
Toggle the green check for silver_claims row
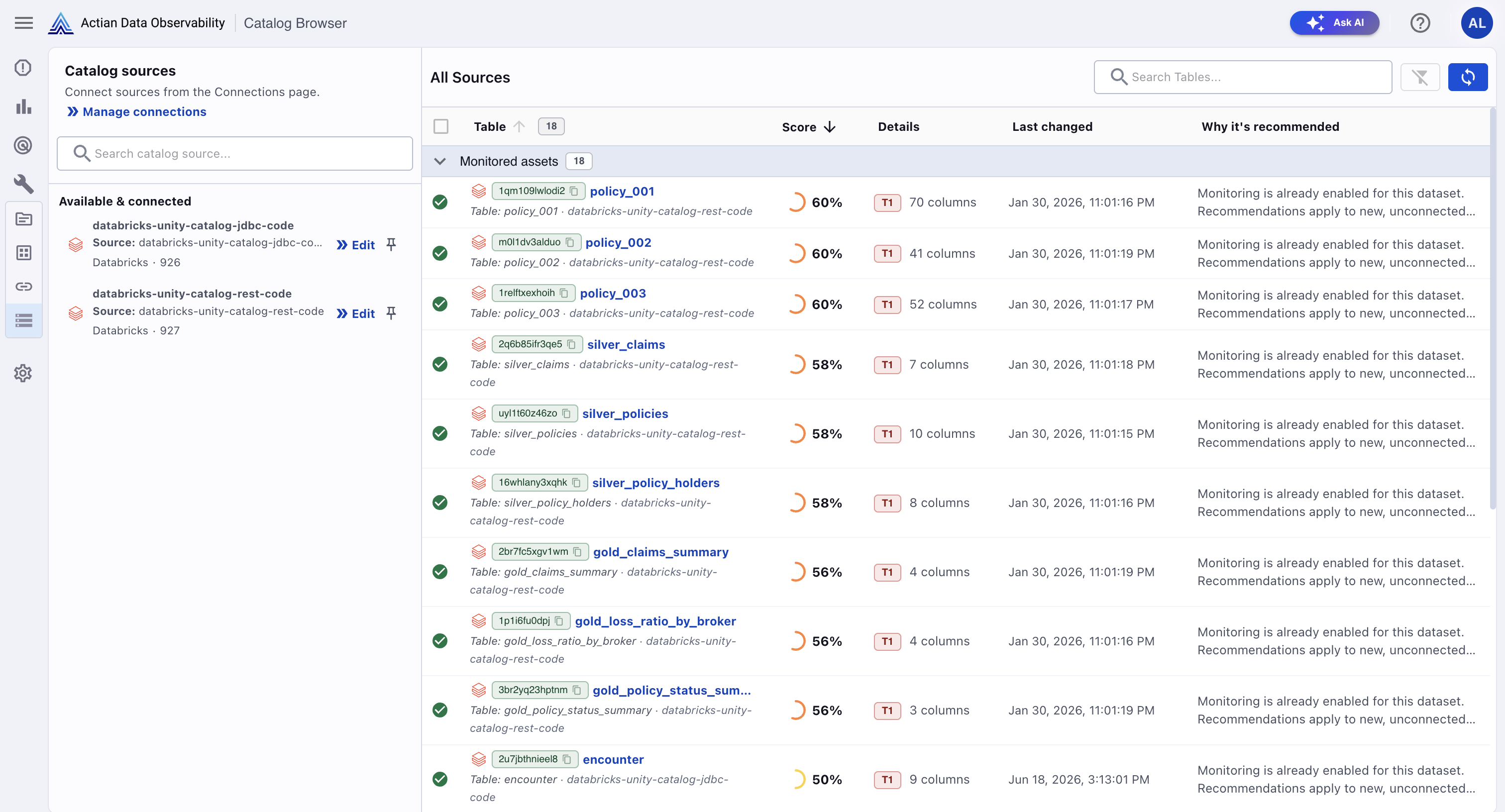440,365
